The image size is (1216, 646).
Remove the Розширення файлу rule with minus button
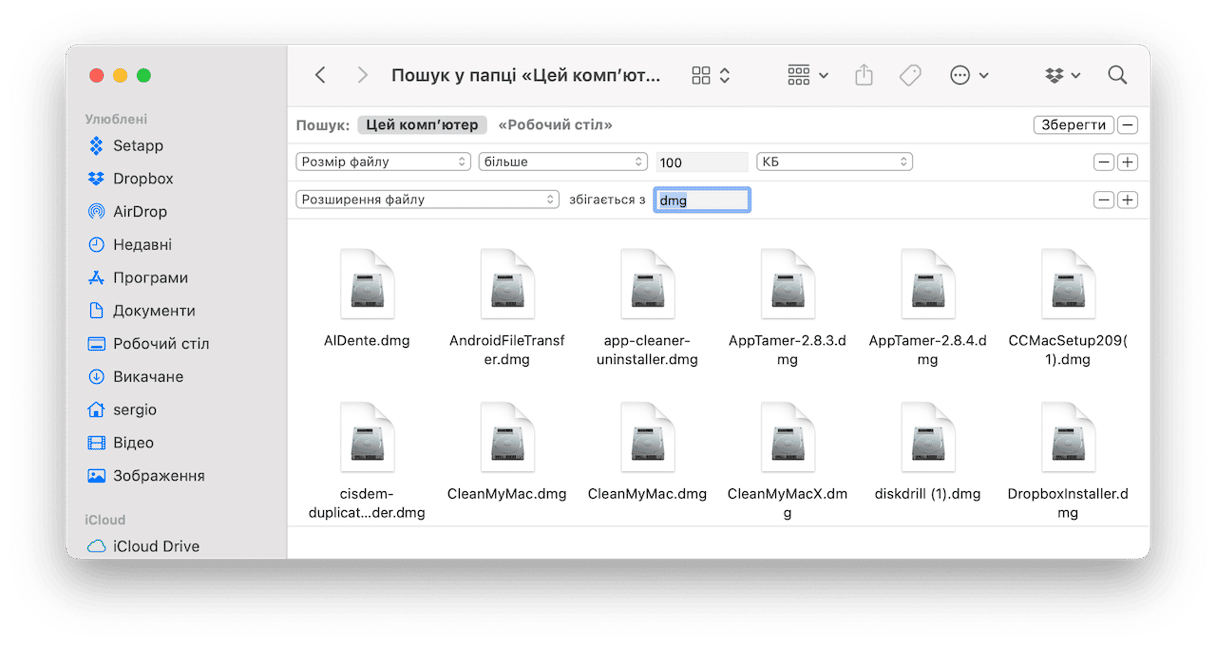coord(1104,200)
